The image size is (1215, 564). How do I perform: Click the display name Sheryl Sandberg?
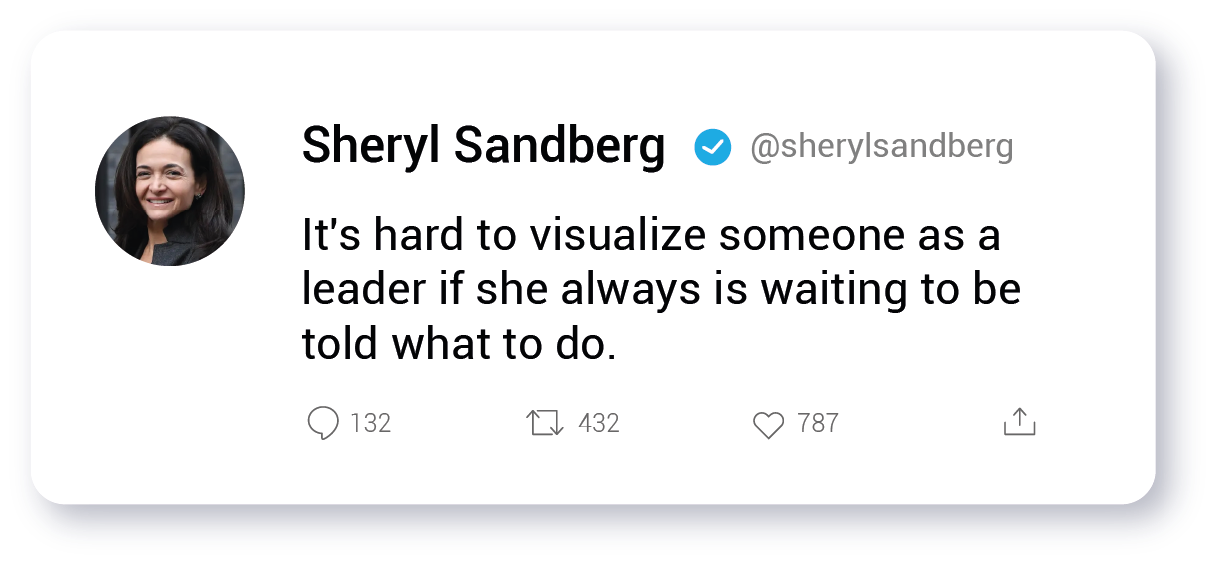click(483, 147)
